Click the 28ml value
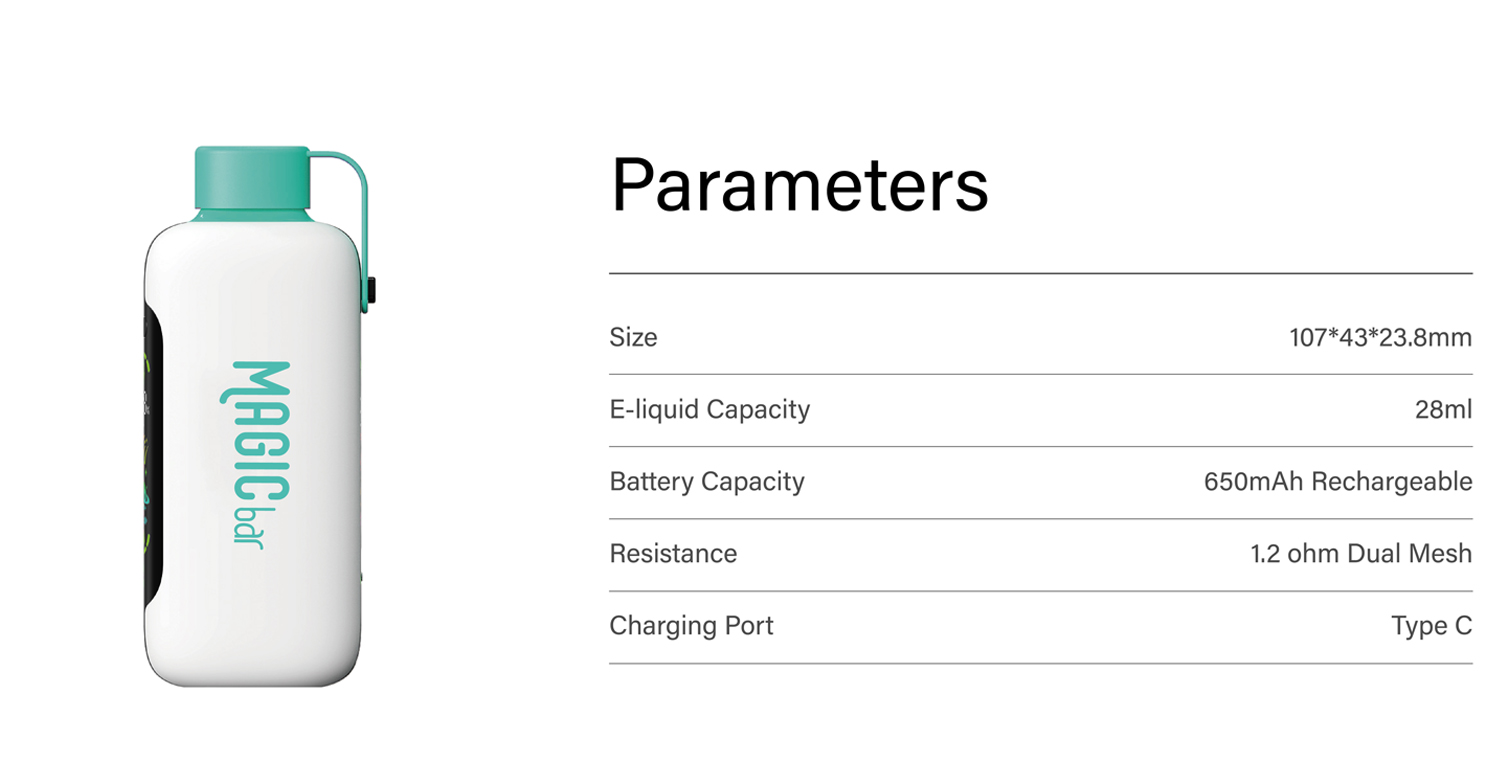The height and width of the screenshot is (765, 1500). pos(1443,409)
